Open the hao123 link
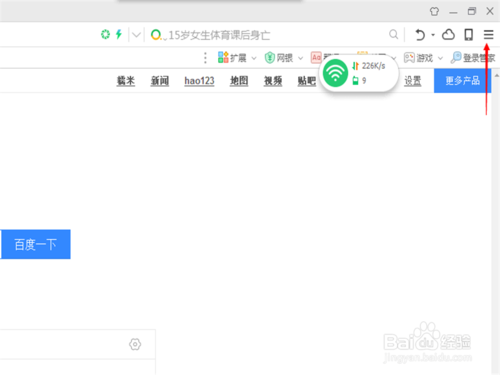This screenshot has height=375, width=500. pos(199,81)
